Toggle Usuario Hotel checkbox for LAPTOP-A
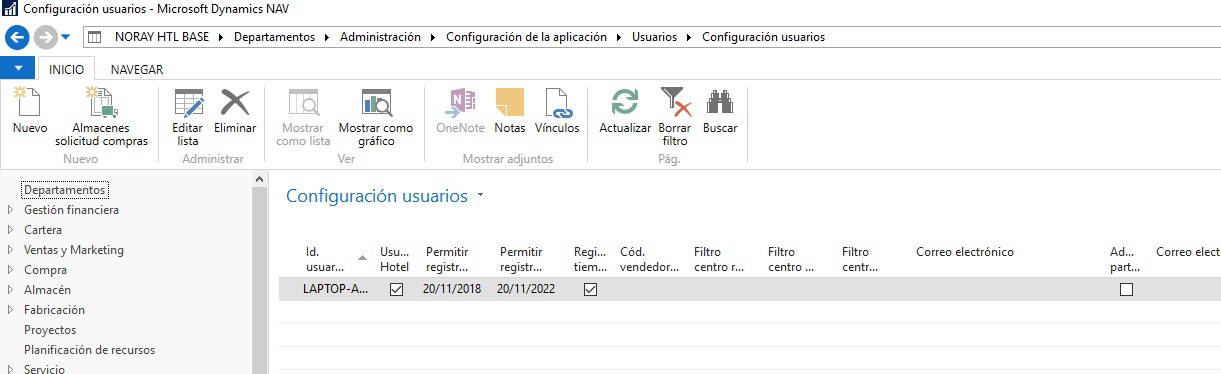The width and height of the screenshot is (1221, 374). [x=395, y=289]
